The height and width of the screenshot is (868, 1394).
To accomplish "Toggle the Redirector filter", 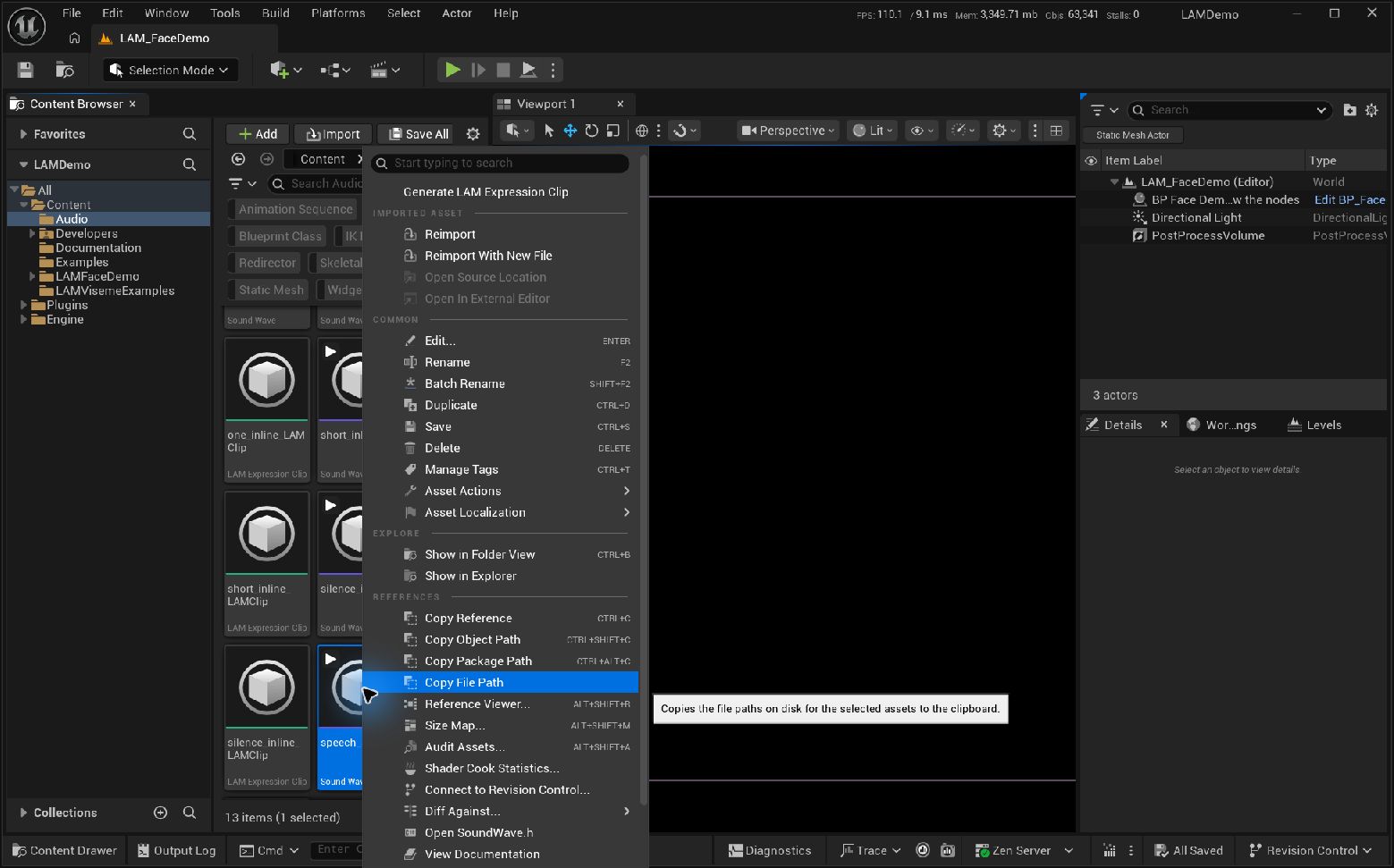I will click(x=266, y=263).
